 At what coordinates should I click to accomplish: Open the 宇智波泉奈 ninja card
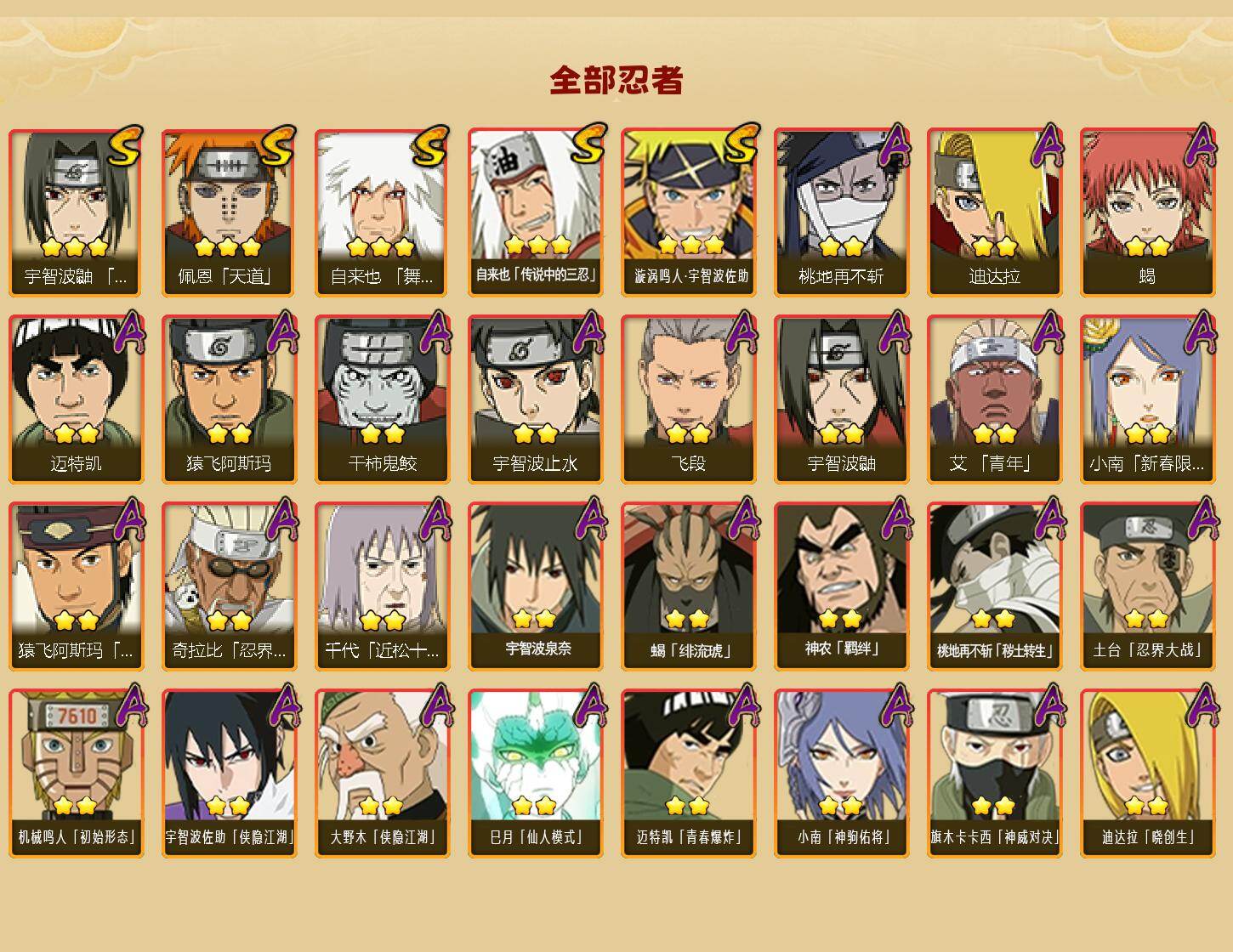pyautogui.click(x=535, y=586)
